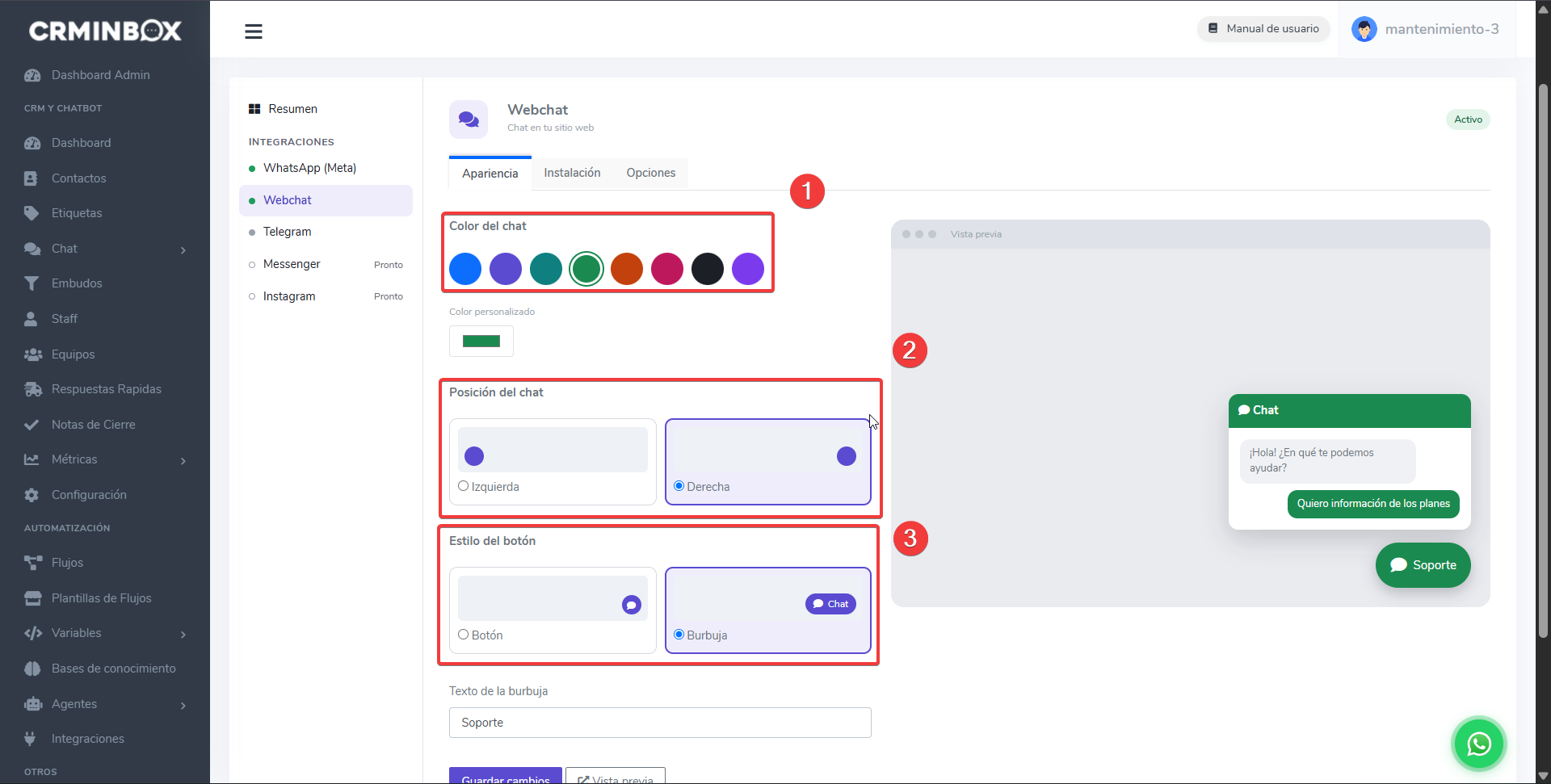Open the custom color picker box

point(481,341)
